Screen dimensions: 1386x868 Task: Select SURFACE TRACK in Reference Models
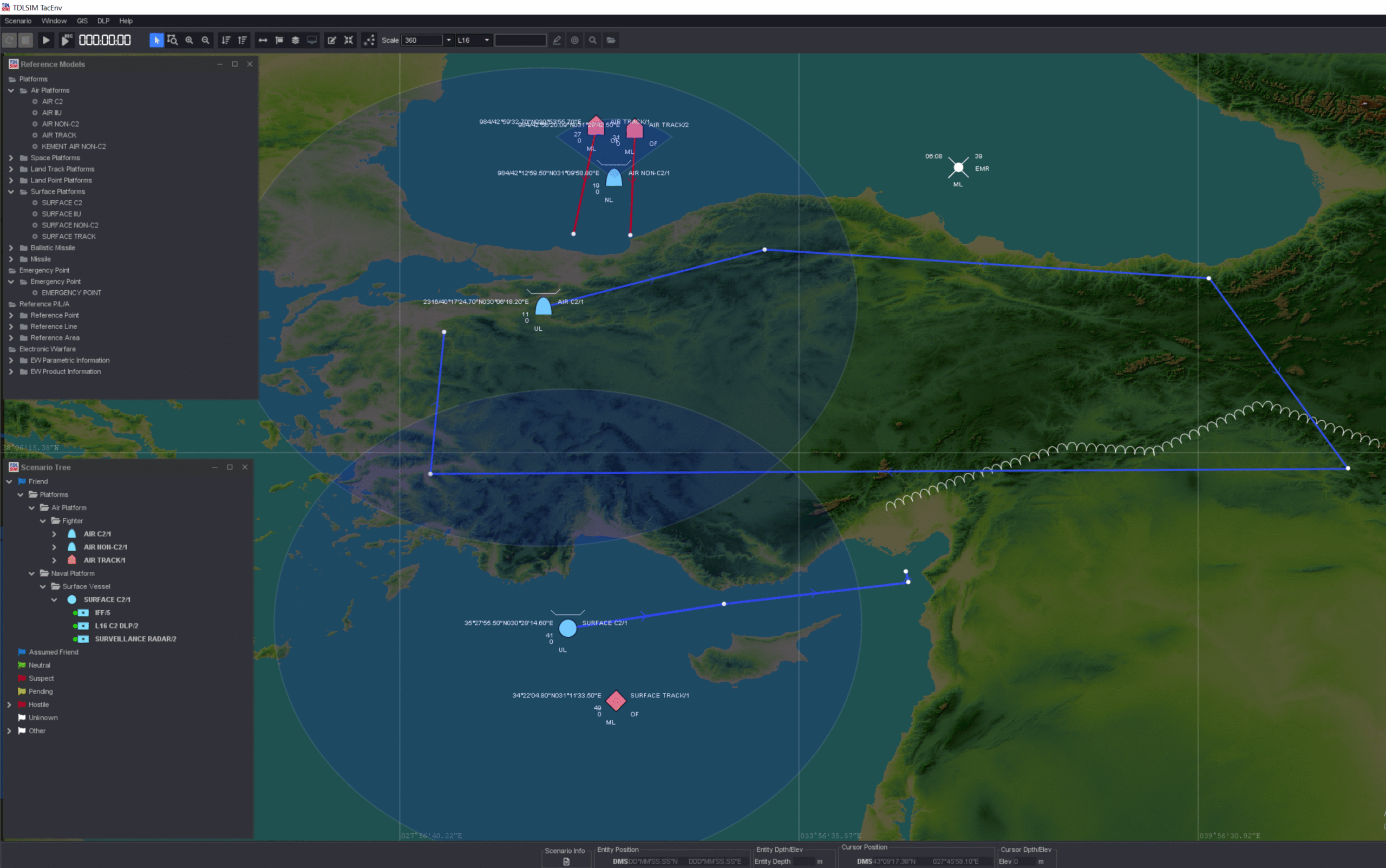pos(68,237)
